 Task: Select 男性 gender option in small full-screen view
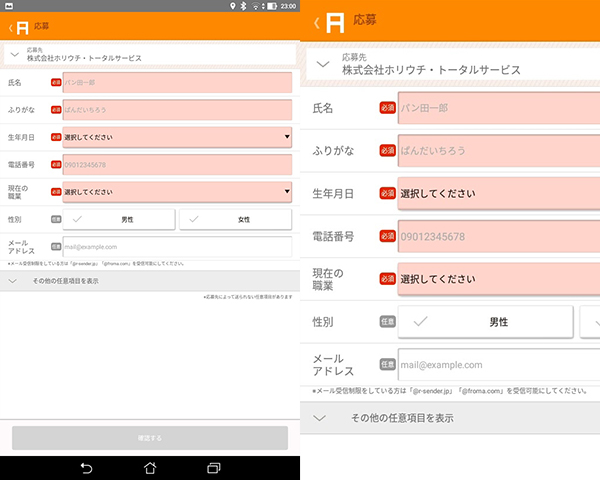(119, 219)
